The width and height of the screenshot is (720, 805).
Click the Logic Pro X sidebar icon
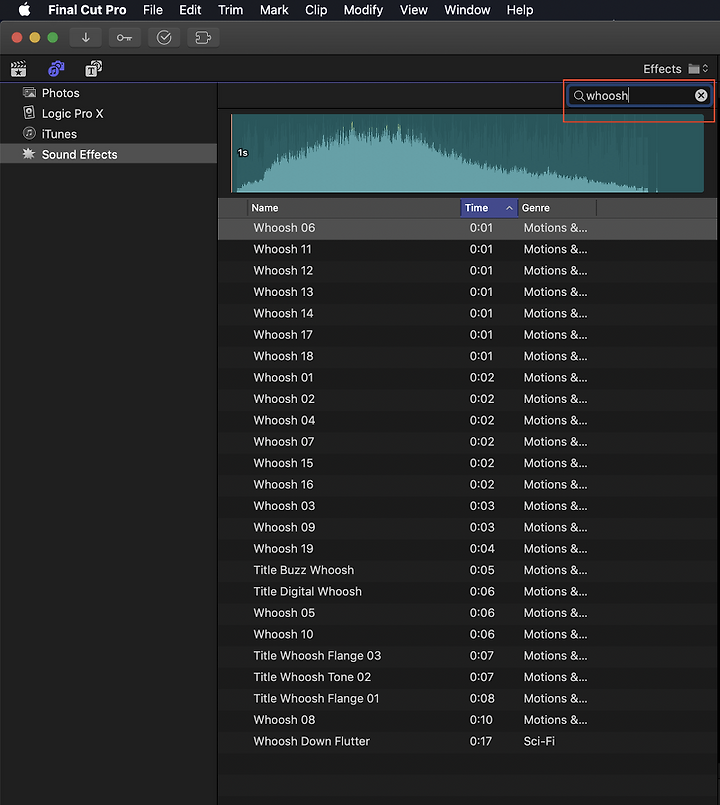click(x=29, y=112)
